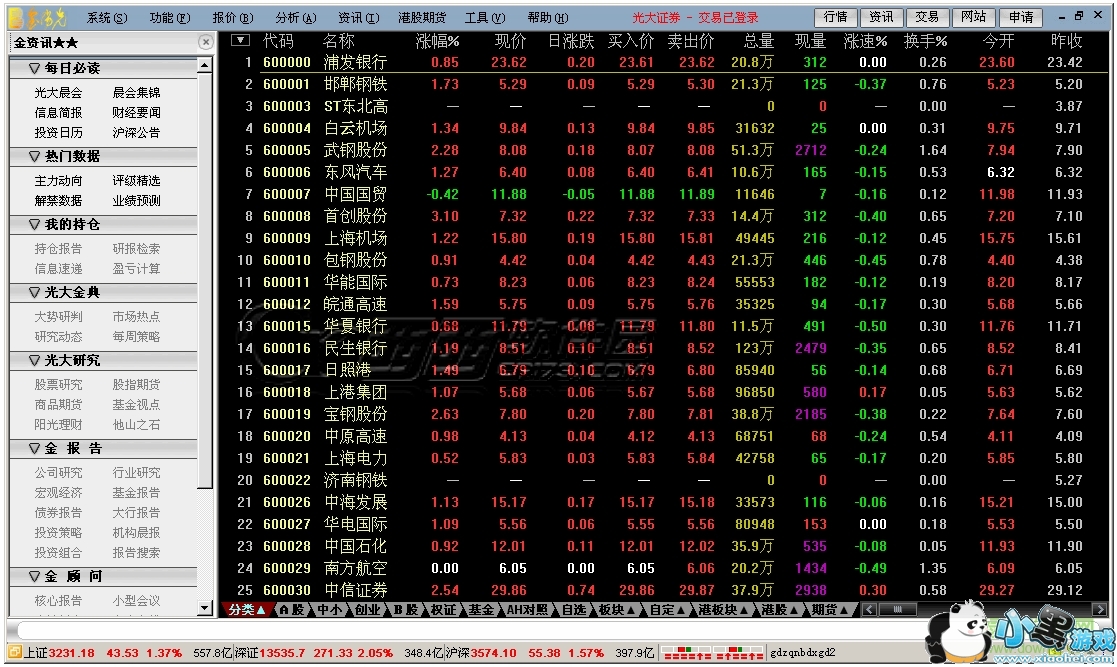Open the 信息简报 link
This screenshot has width=1117, height=667.
[58, 113]
